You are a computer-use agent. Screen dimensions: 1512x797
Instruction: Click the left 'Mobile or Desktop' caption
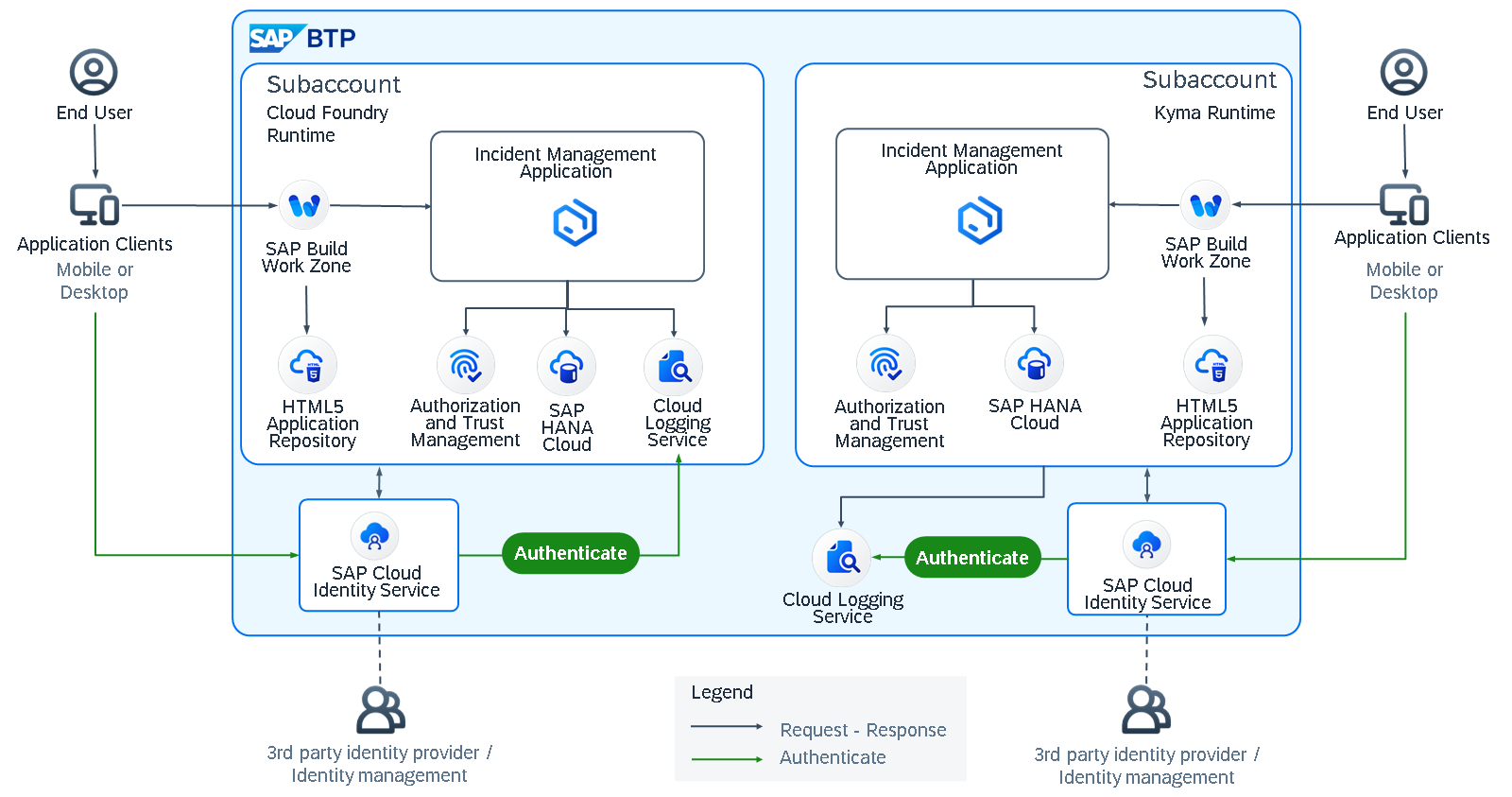94,281
